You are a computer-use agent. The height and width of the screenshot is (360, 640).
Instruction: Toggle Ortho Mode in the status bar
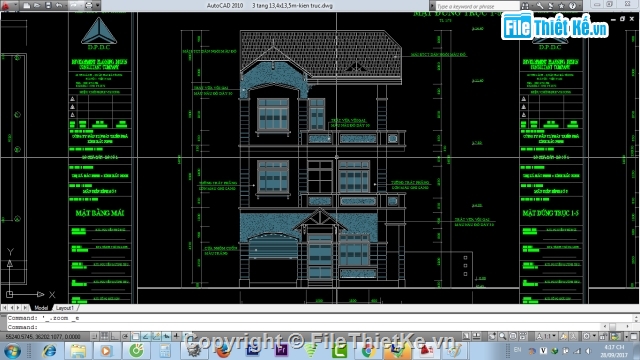(x=115, y=336)
